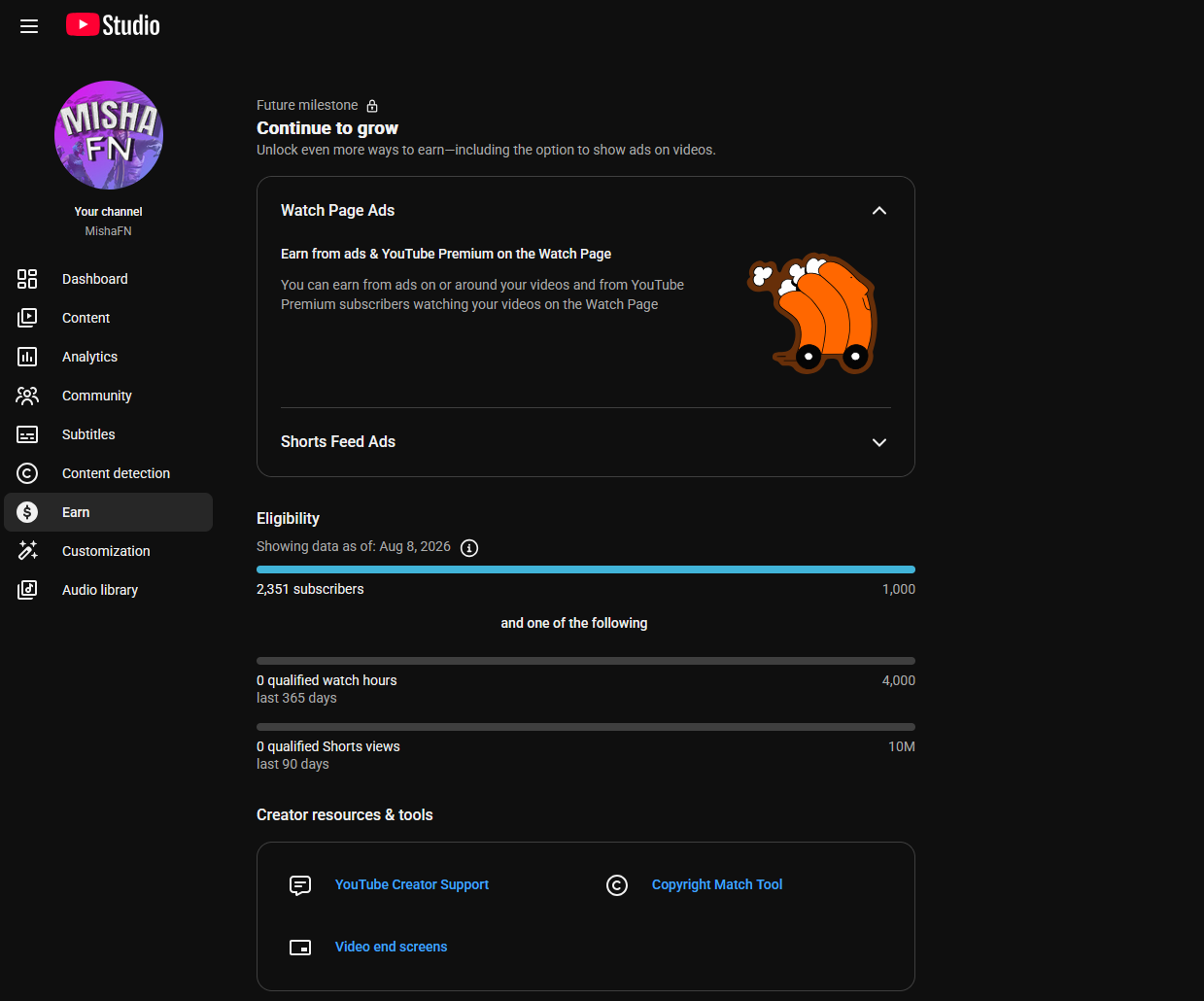Open the Subtitles section
This screenshot has height=1001, width=1204.
pos(108,434)
